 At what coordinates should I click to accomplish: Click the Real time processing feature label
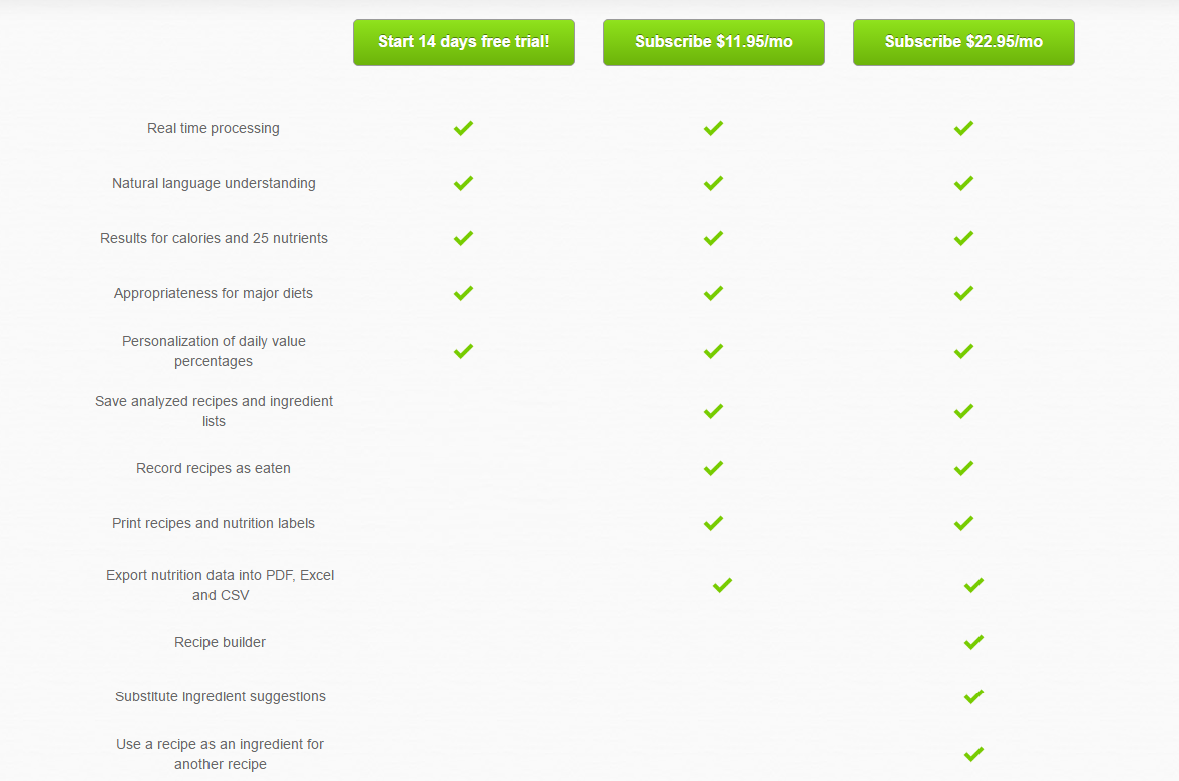click(214, 129)
